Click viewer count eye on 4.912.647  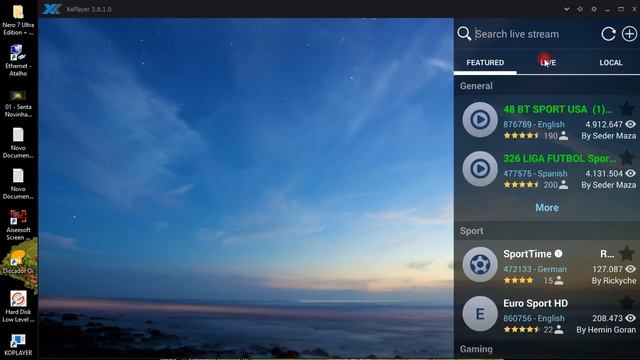click(x=631, y=124)
